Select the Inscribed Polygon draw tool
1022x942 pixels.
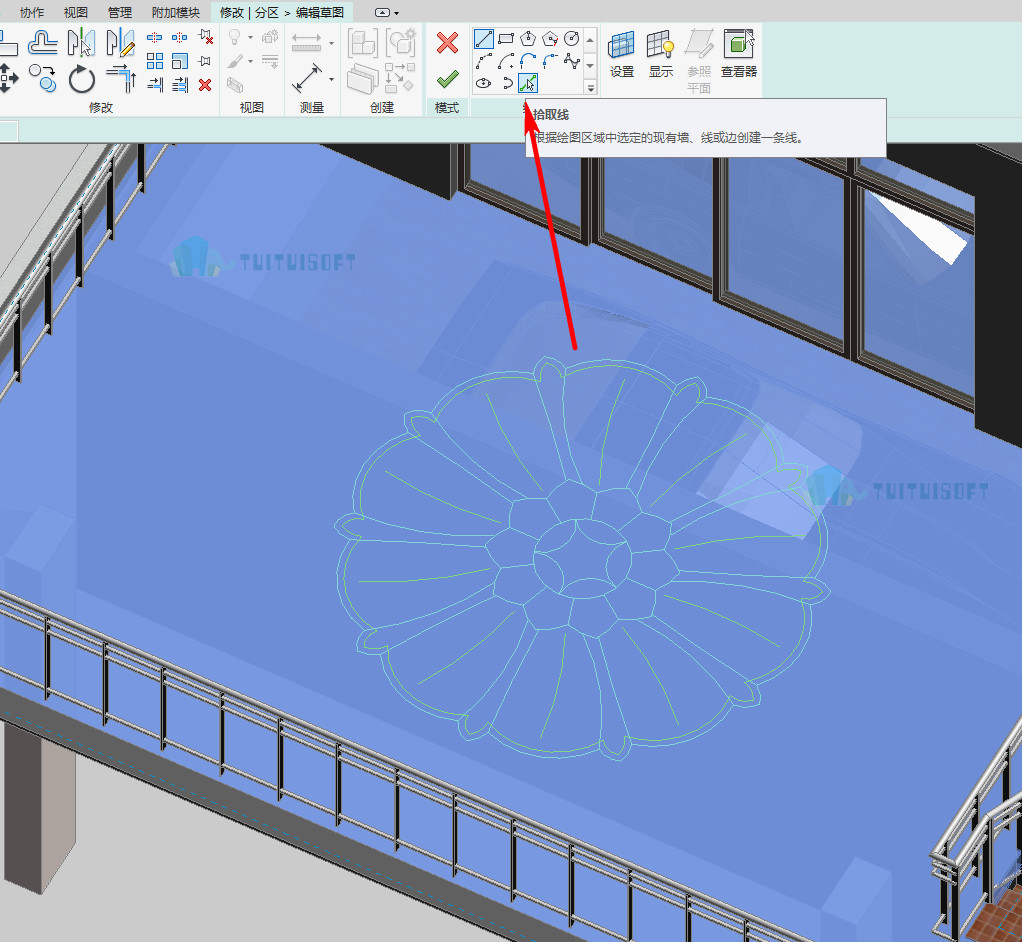click(x=528, y=39)
